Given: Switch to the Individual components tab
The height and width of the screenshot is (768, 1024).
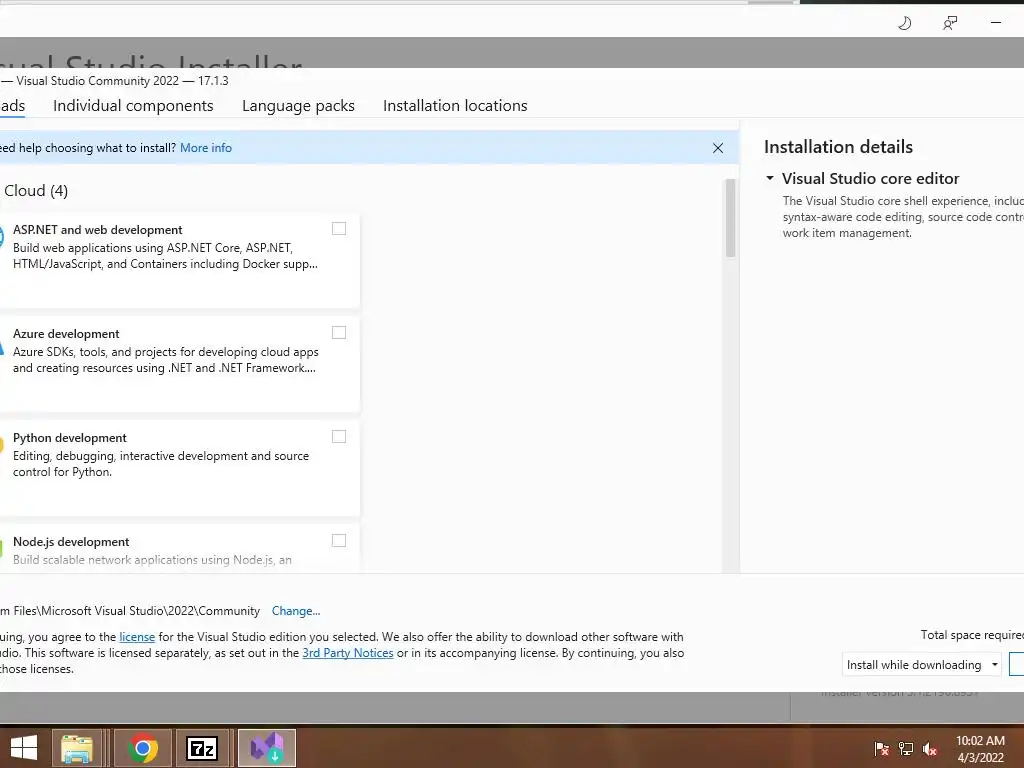Looking at the screenshot, I should tap(133, 106).
